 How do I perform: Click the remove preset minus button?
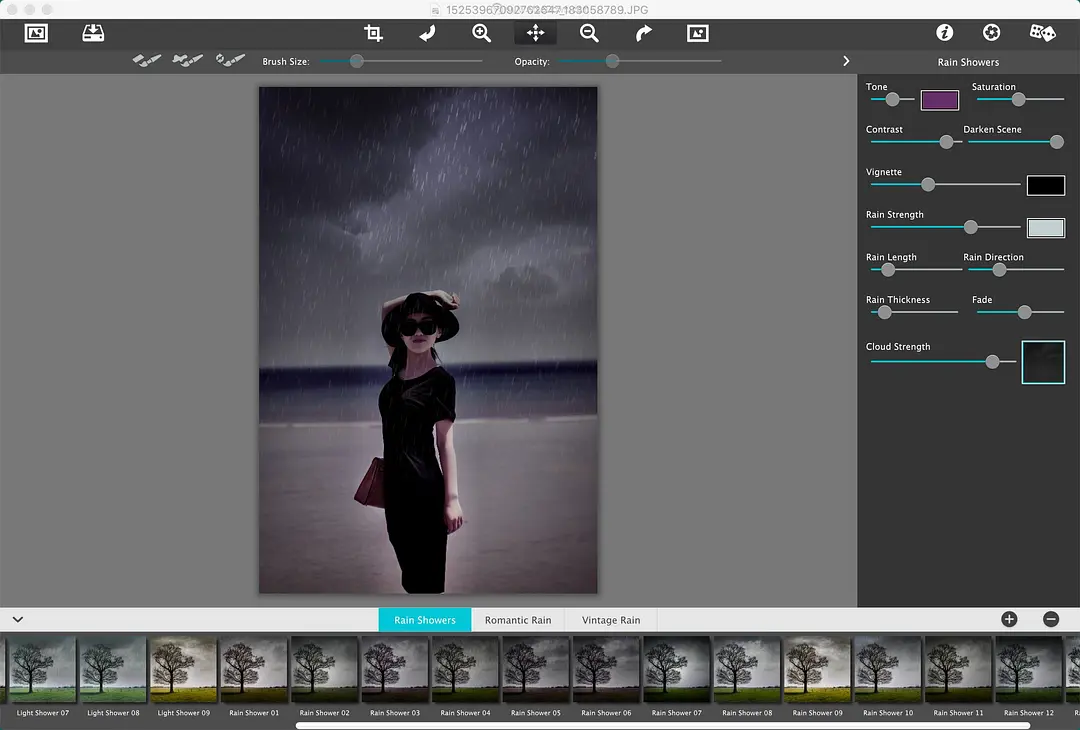[1051, 619]
